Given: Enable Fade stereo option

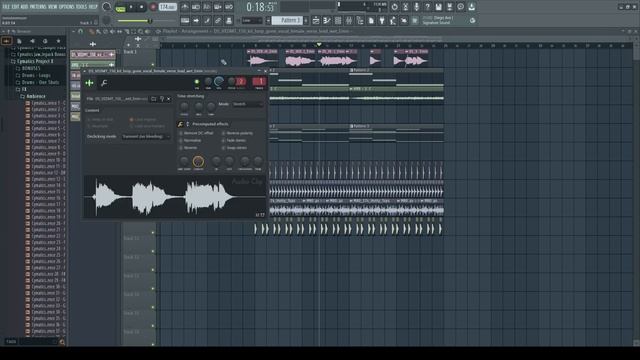Looking at the screenshot, I should (234, 140).
